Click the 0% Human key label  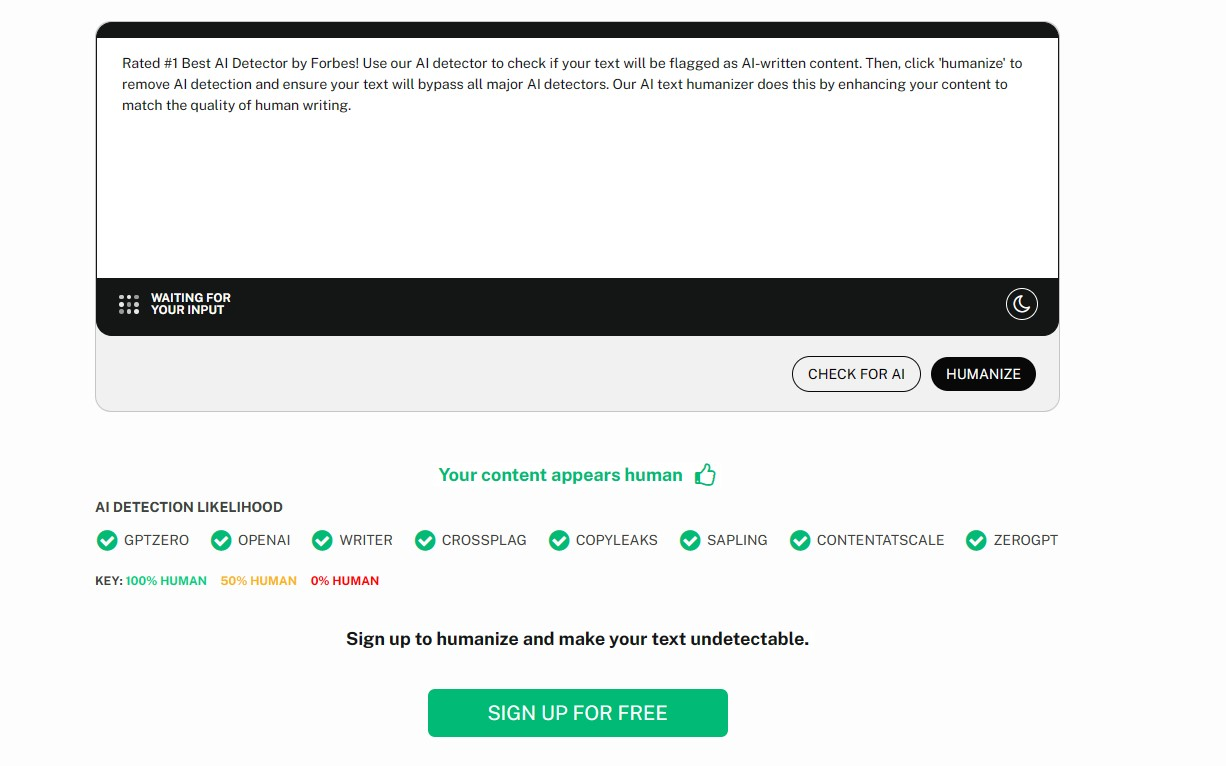344,581
